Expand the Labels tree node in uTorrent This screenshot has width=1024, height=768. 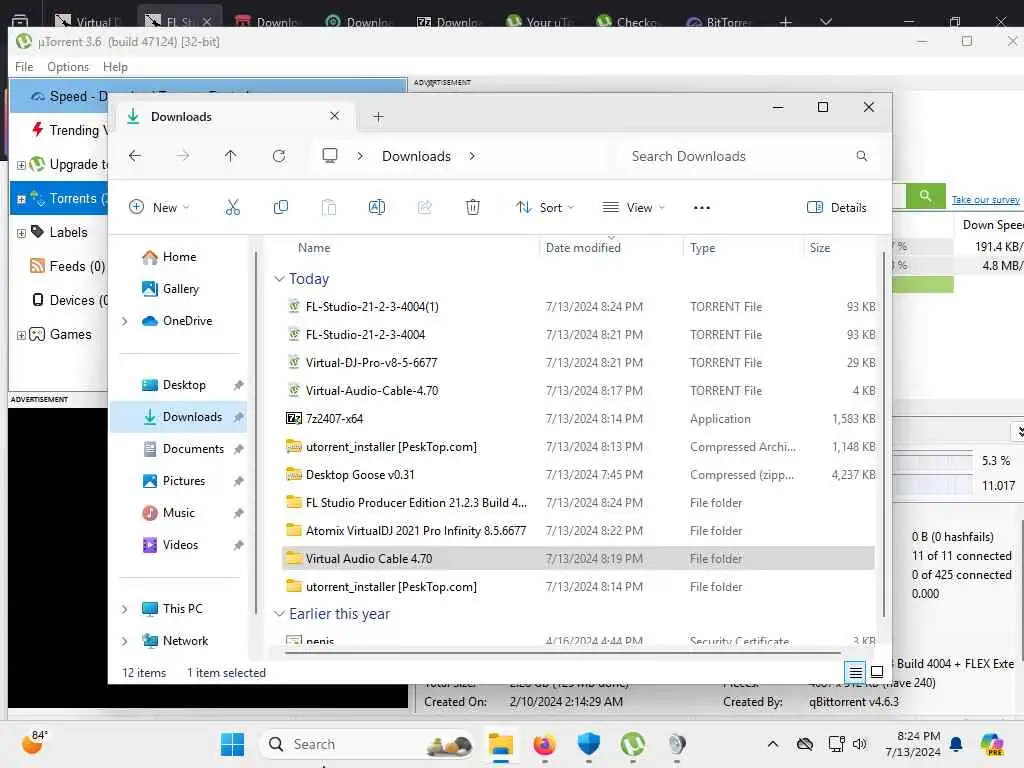(x=21, y=233)
